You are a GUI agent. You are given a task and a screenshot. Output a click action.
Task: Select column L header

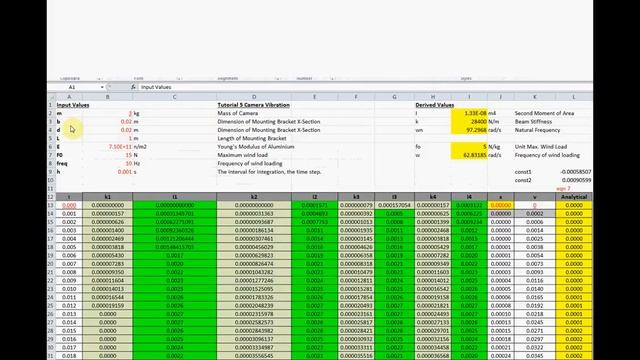pos(573,97)
